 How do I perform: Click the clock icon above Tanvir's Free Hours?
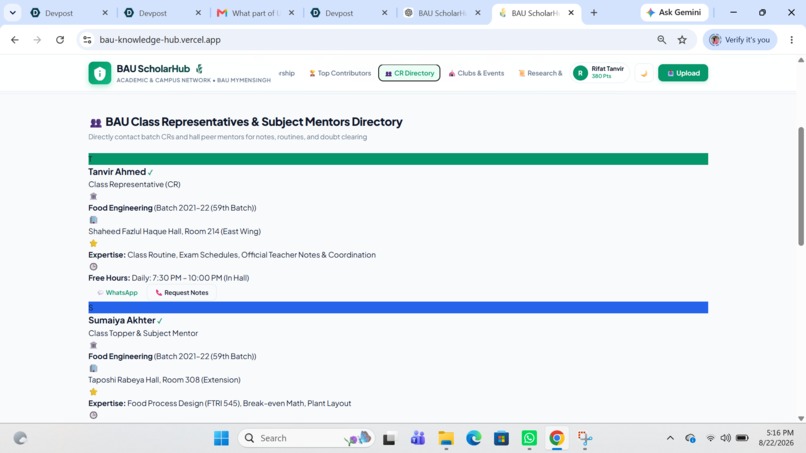(x=93, y=266)
